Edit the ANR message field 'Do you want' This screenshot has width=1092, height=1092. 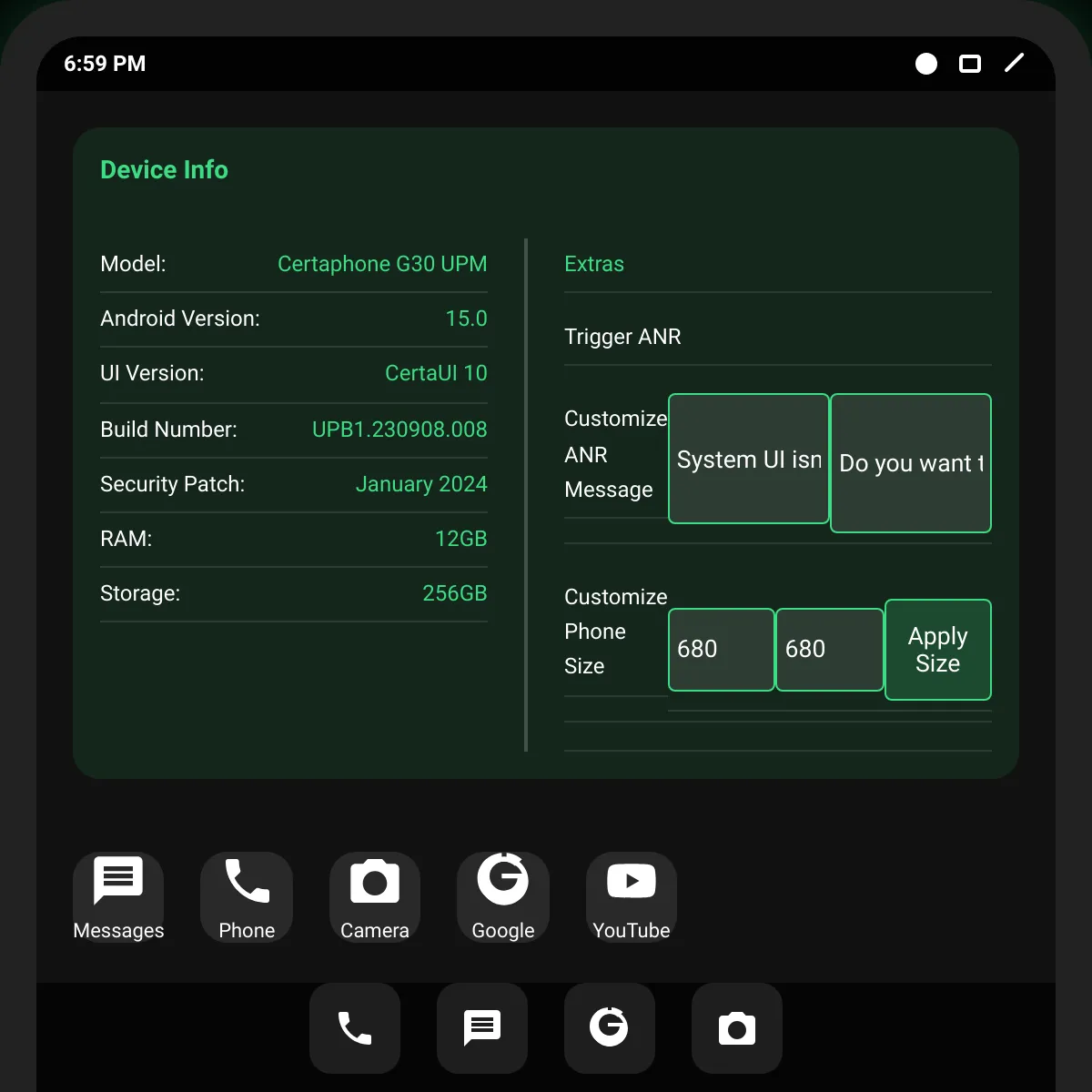point(911,463)
